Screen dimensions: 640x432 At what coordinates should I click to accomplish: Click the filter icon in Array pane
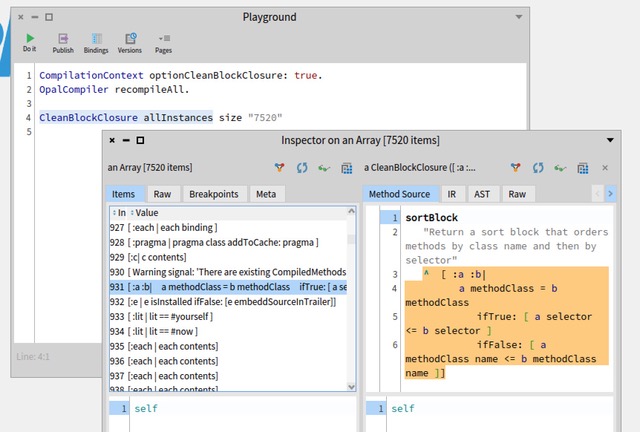280,168
